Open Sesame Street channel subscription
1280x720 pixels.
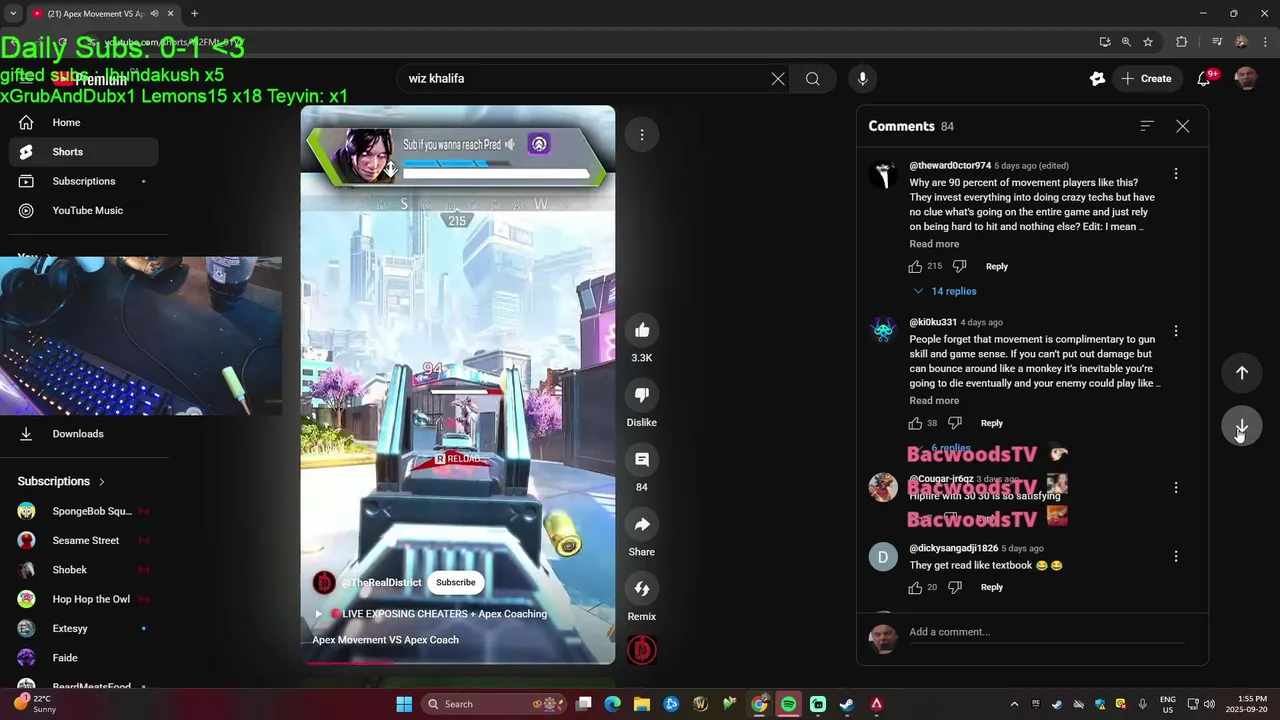pyautogui.click(x=84, y=541)
